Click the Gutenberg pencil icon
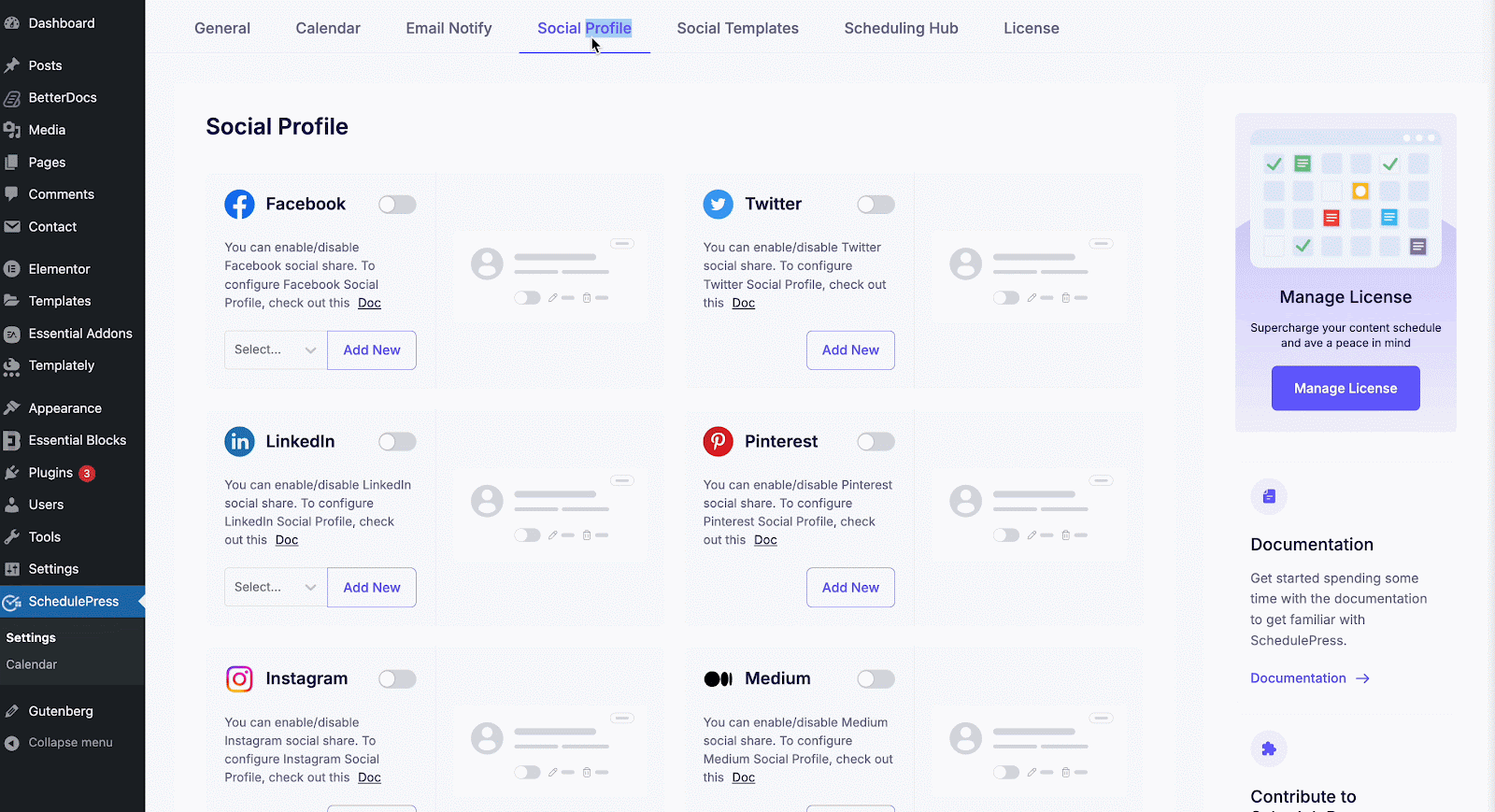 [12, 711]
